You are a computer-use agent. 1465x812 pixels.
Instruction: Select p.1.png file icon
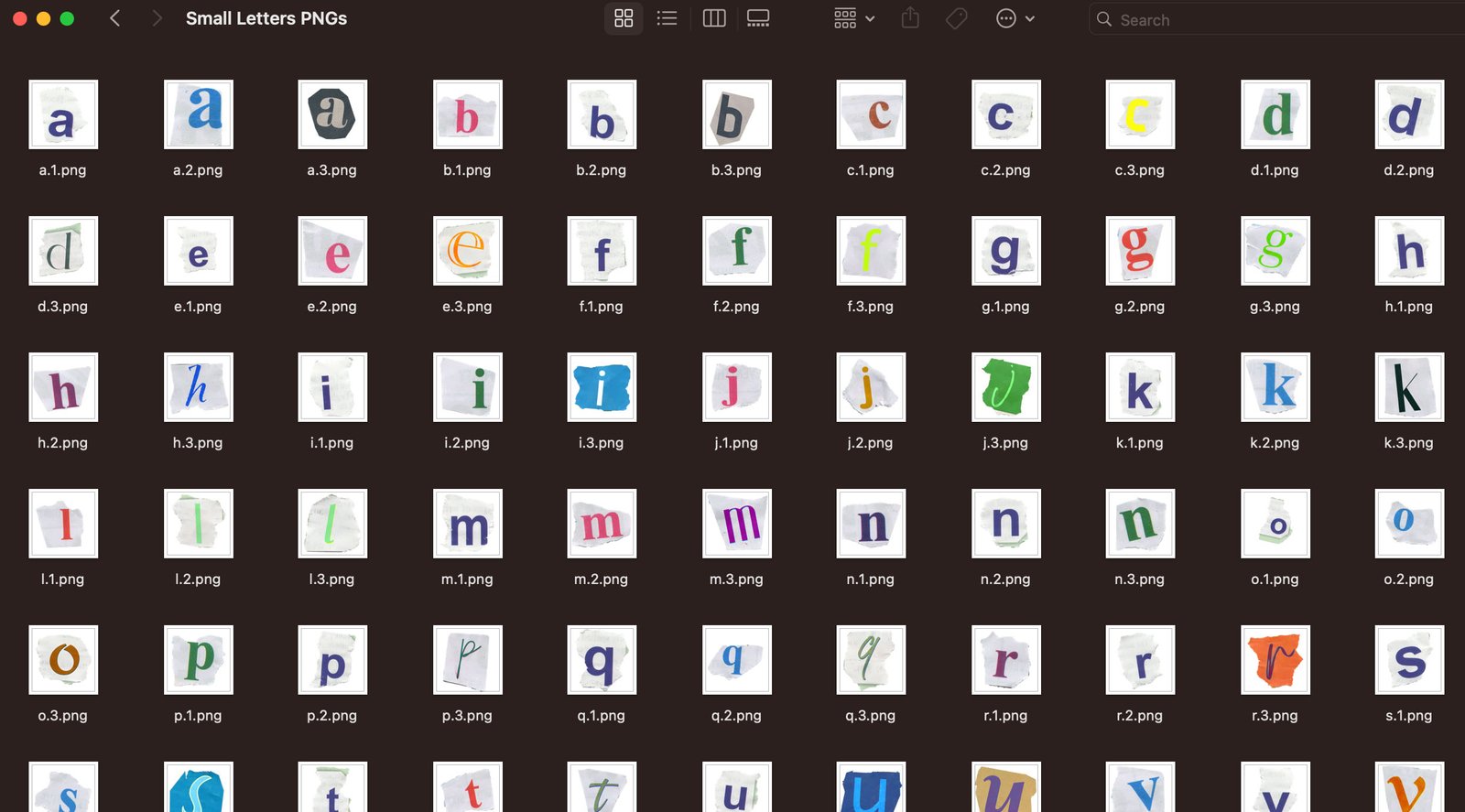click(199, 660)
